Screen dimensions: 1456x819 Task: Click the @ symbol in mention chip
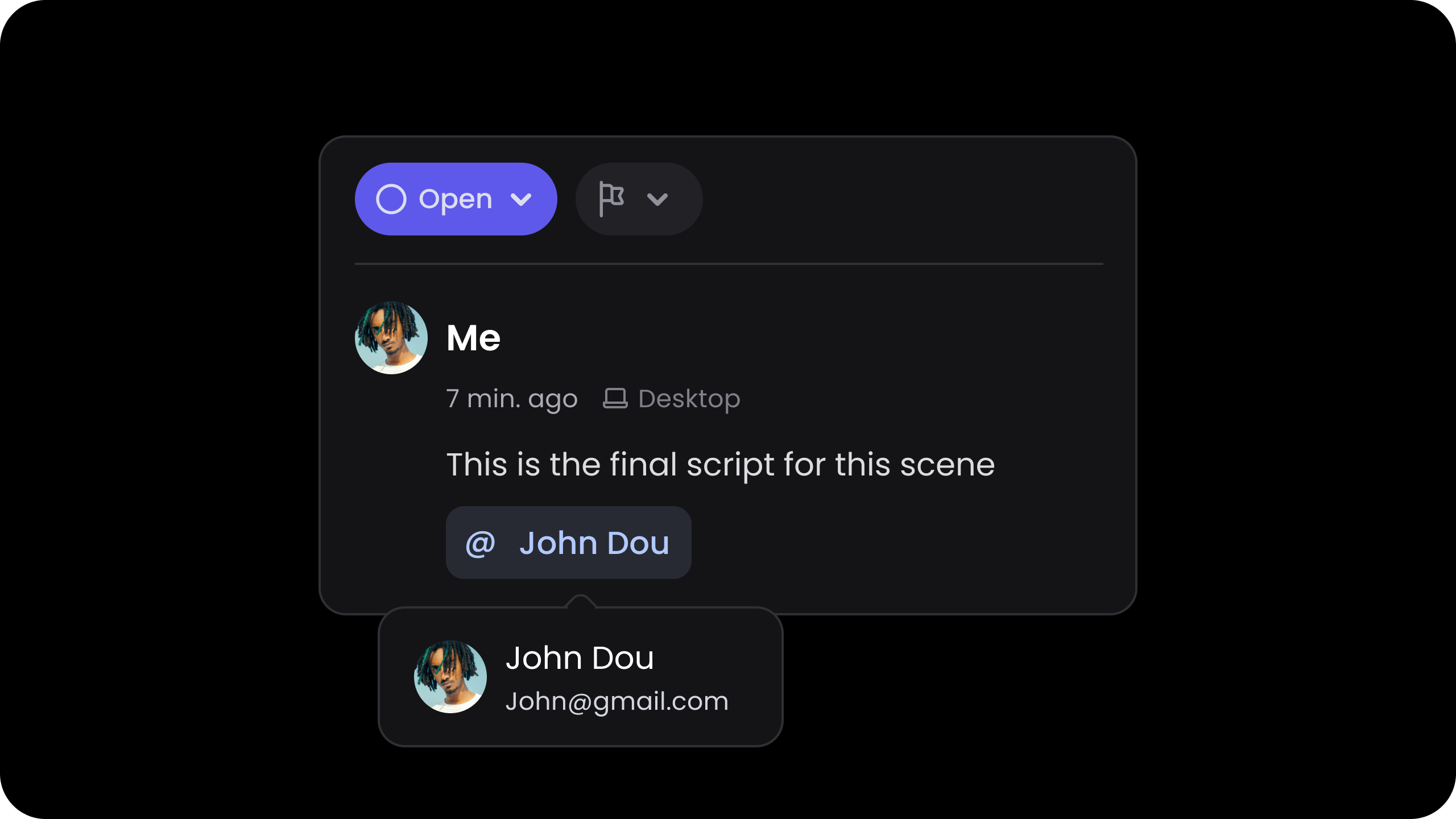pyautogui.click(x=481, y=543)
